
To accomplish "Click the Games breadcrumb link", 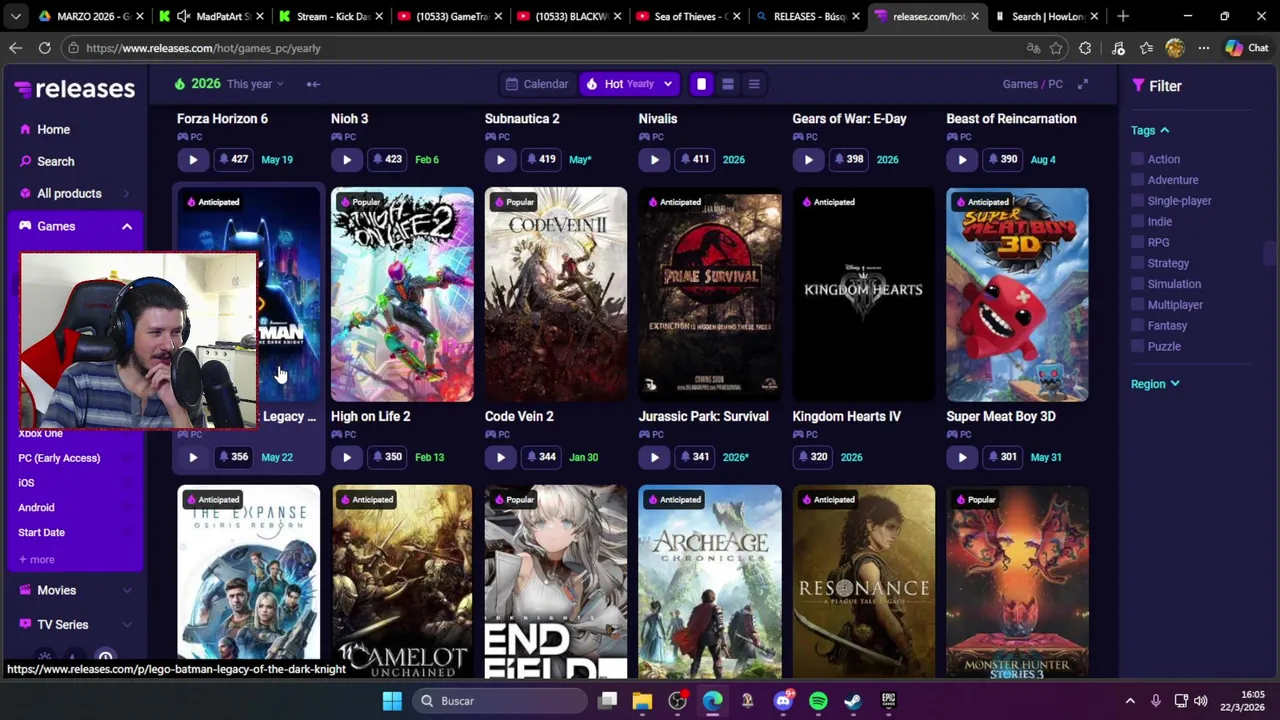I will (1020, 84).
